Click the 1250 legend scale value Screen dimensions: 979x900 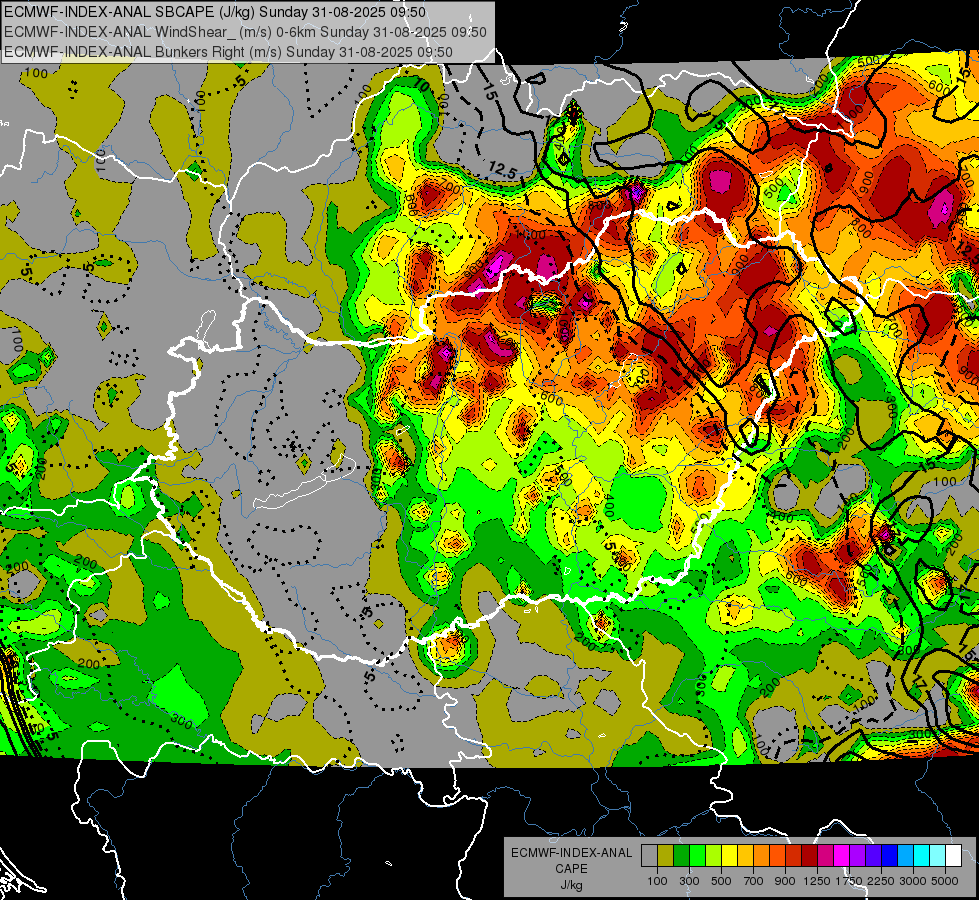click(x=817, y=881)
